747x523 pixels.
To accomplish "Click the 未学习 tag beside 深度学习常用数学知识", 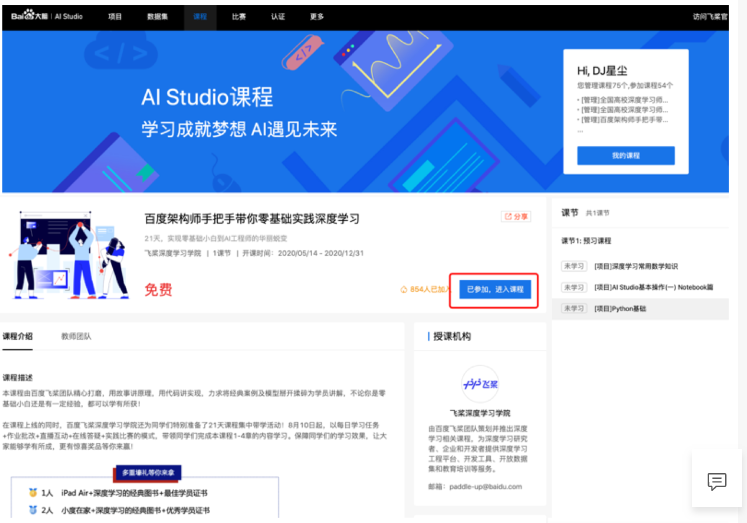I will pyautogui.click(x=574, y=266).
